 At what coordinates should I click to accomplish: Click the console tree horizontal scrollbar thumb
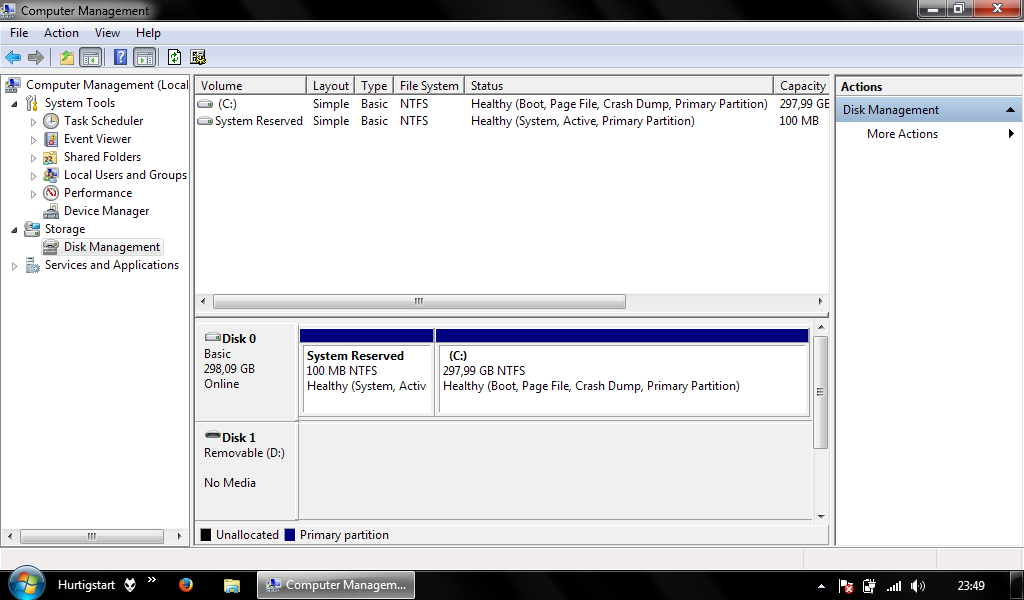click(x=92, y=536)
